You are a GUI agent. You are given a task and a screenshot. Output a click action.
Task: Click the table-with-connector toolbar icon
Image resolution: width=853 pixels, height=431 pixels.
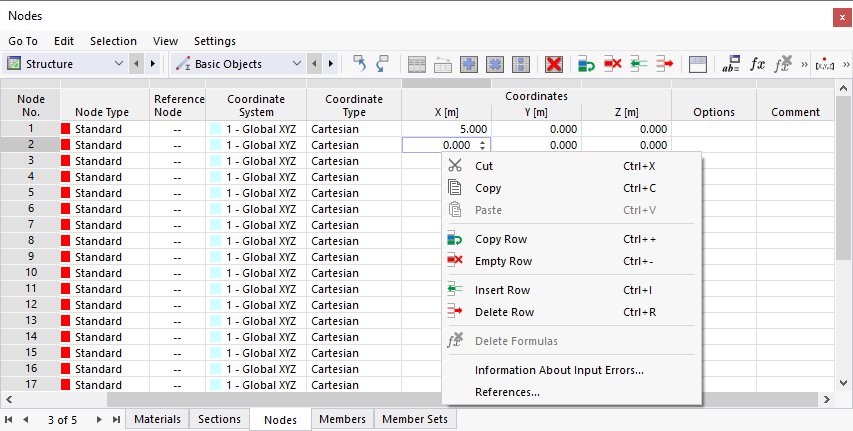[x=443, y=64]
